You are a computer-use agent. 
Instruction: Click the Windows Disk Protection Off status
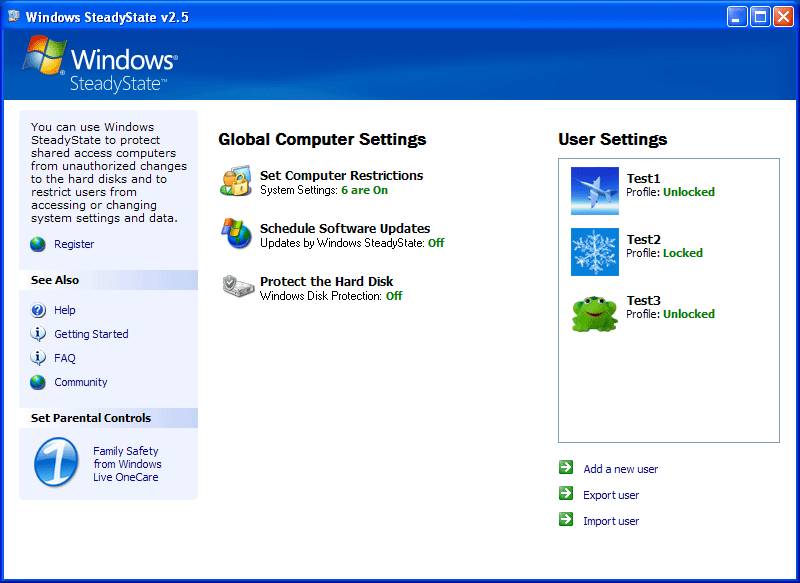(x=394, y=296)
